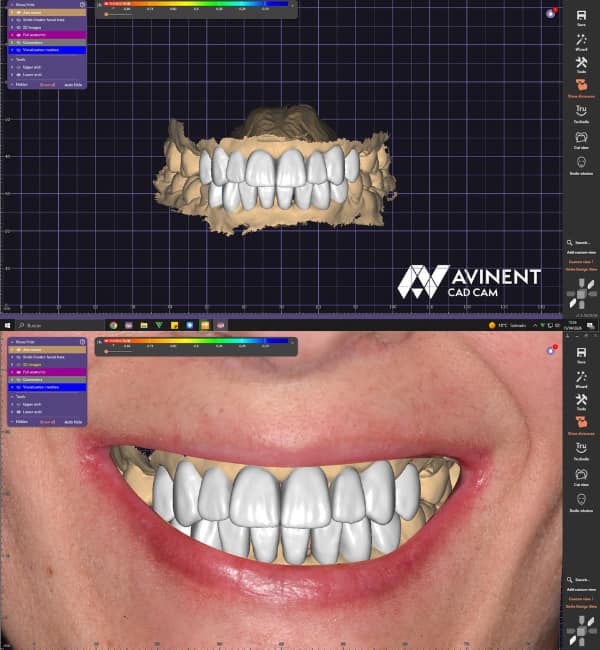This screenshot has width=600, height=650.
Task: Pin the Show/Hide panel in 3D model window
Action: [82, 5]
